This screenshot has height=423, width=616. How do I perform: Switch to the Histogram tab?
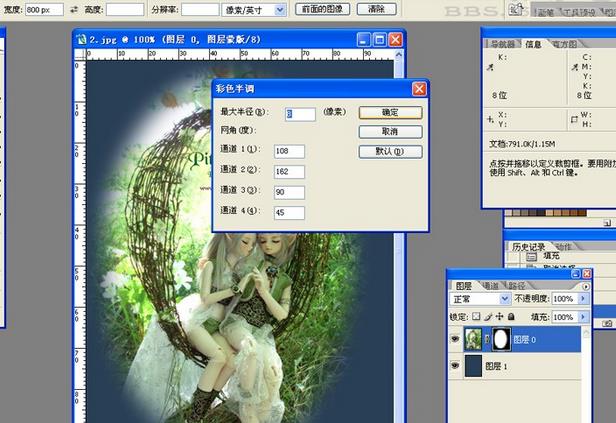click(x=565, y=44)
